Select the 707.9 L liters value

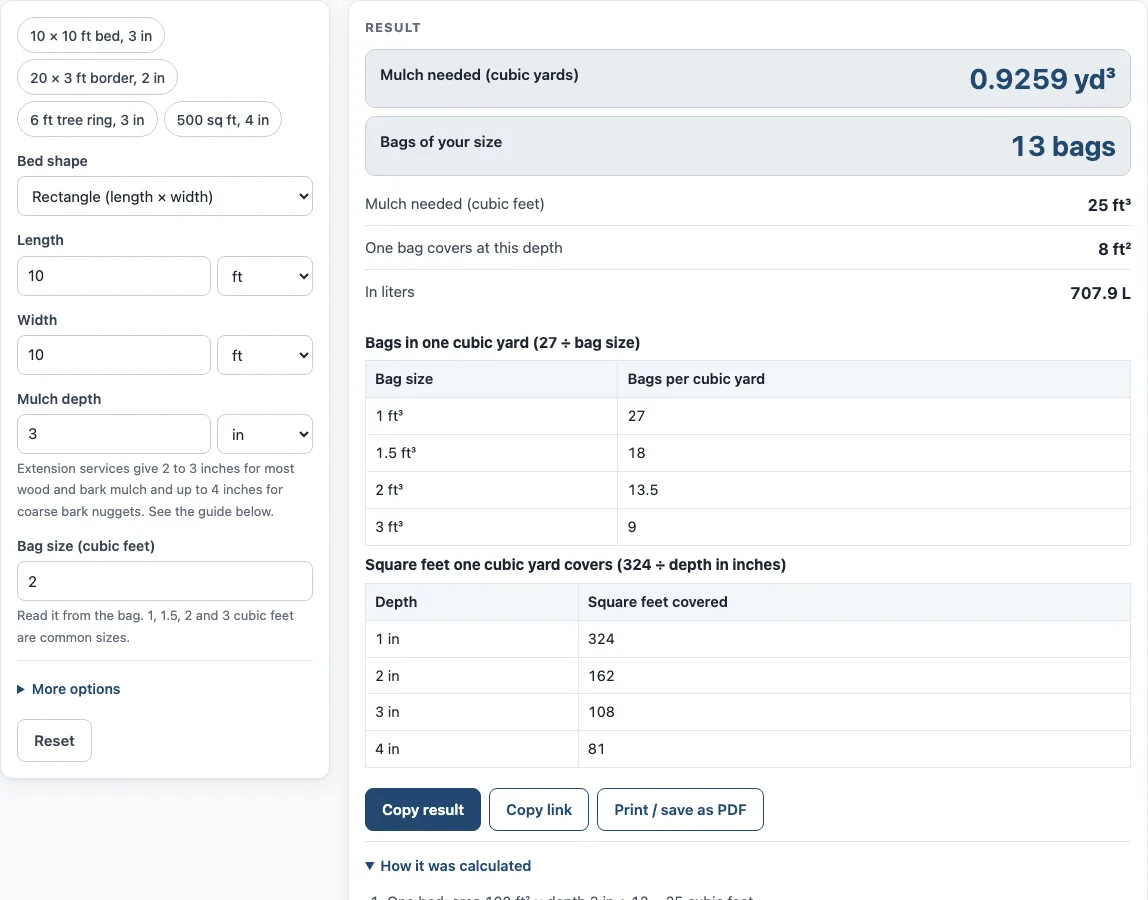[x=1100, y=293]
